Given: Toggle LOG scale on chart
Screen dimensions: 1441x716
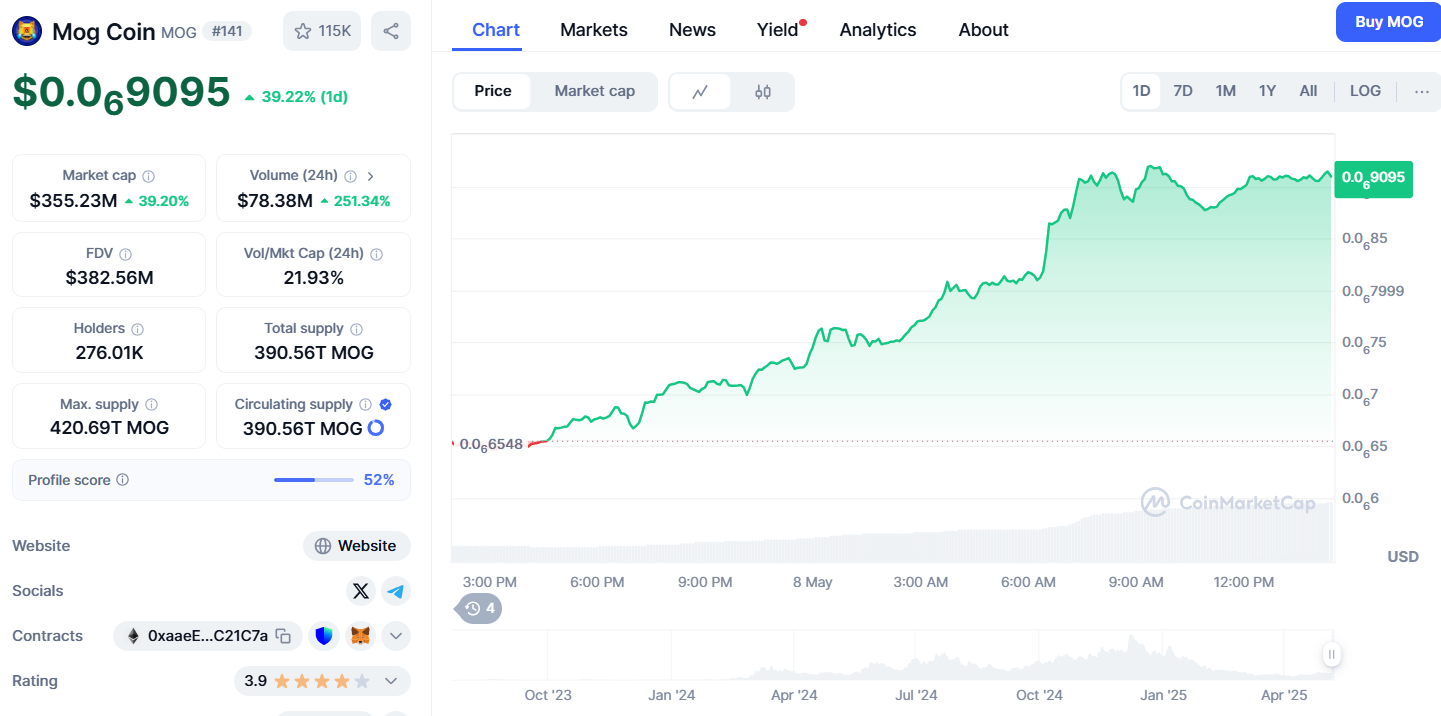Looking at the screenshot, I should [1365, 91].
